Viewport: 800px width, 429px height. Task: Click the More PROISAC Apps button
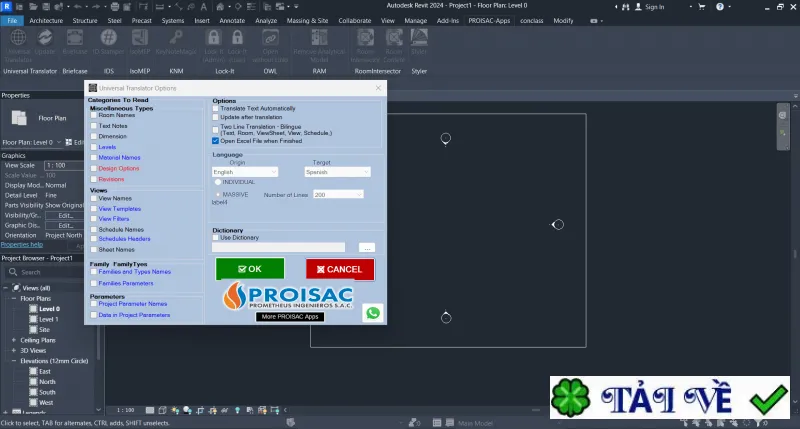(290, 317)
